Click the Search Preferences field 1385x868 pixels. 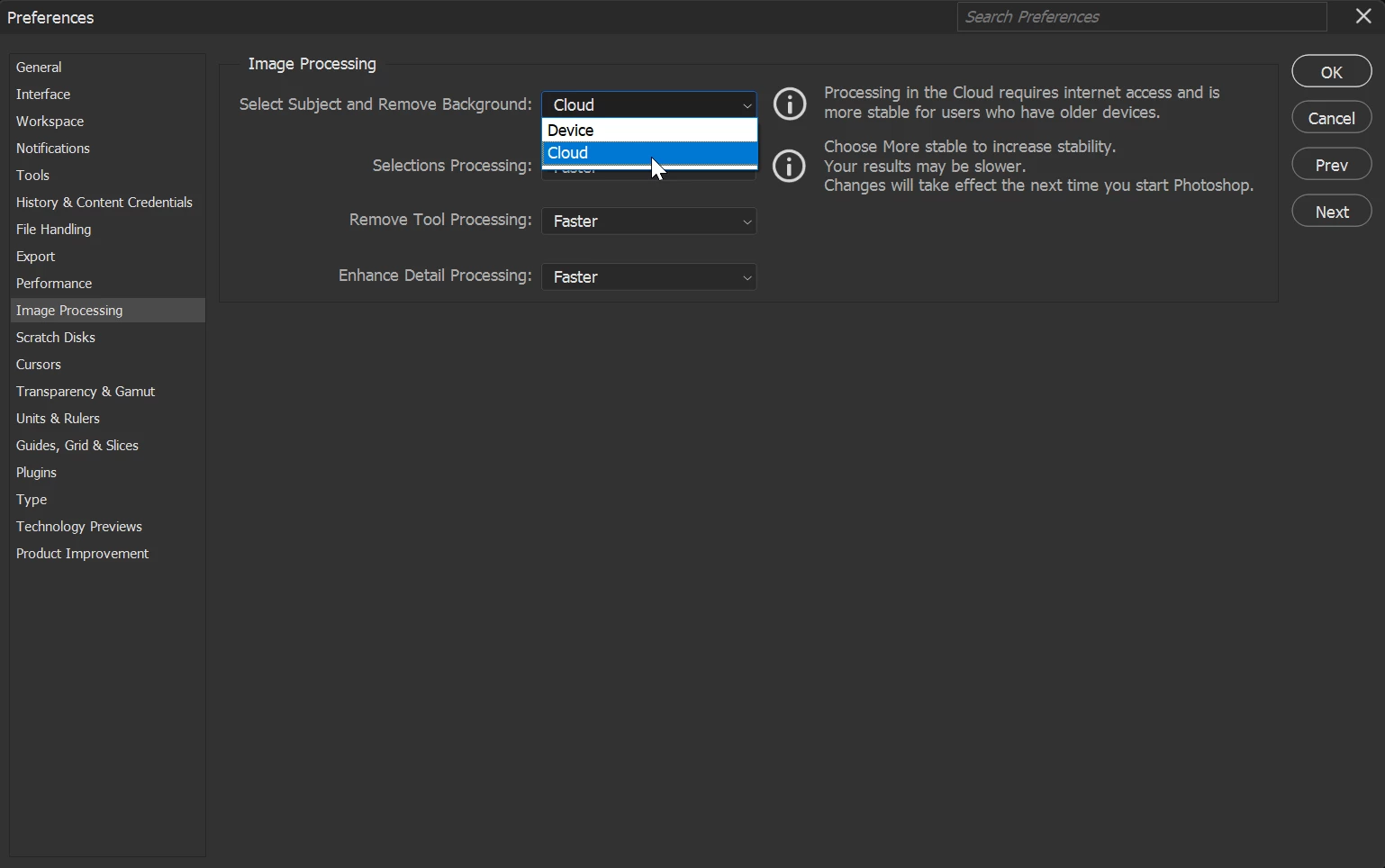pyautogui.click(x=1142, y=16)
